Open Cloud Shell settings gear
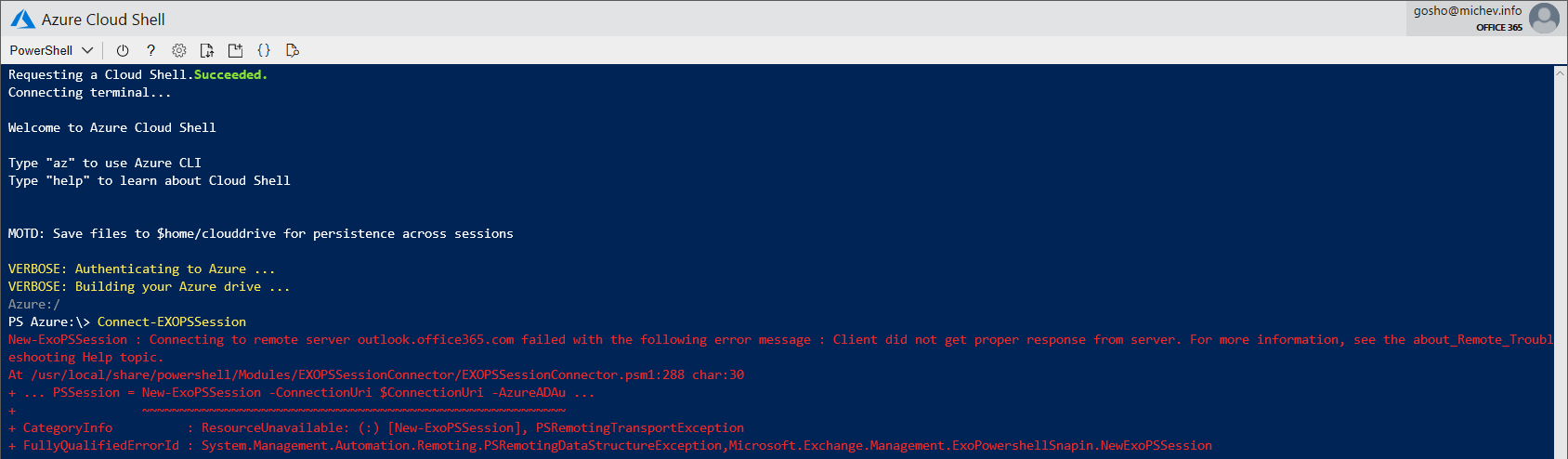Screen dimensions: 1568x459 [179, 50]
